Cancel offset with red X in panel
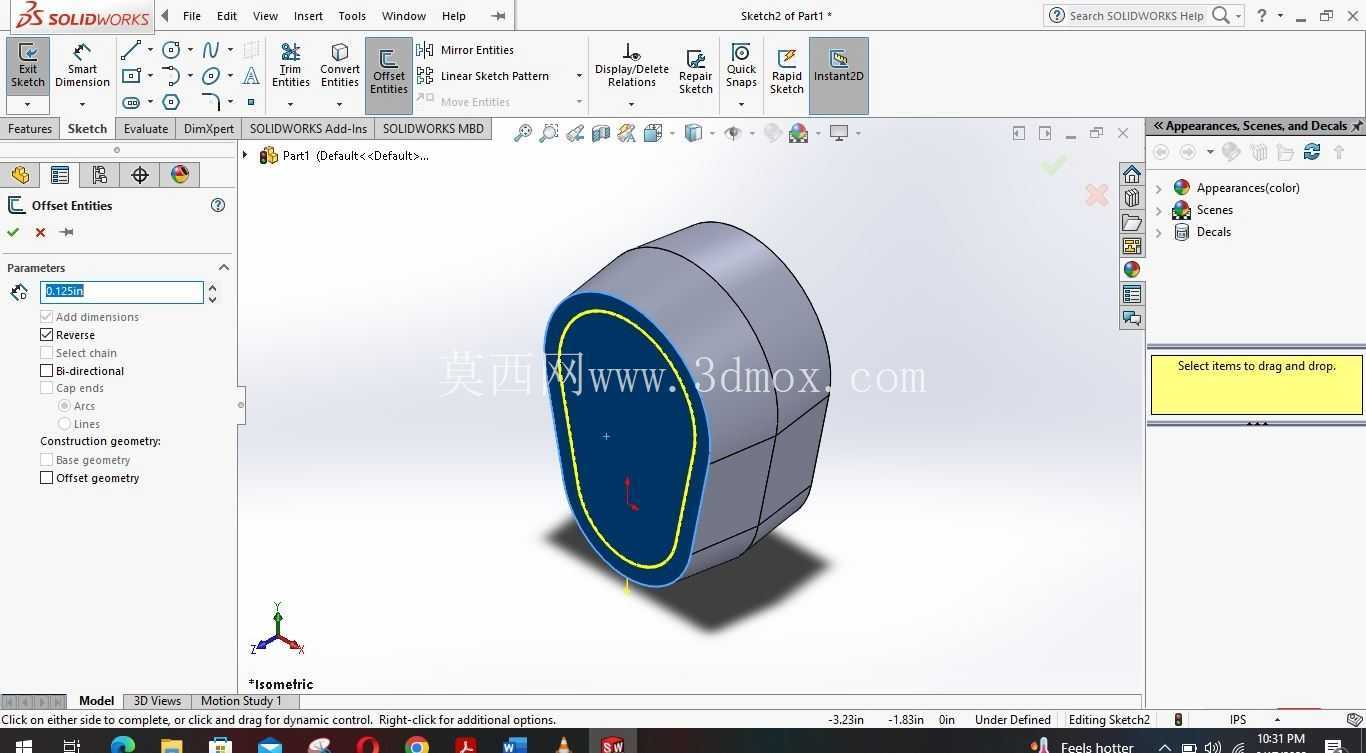The height and width of the screenshot is (753, 1366). click(40, 232)
